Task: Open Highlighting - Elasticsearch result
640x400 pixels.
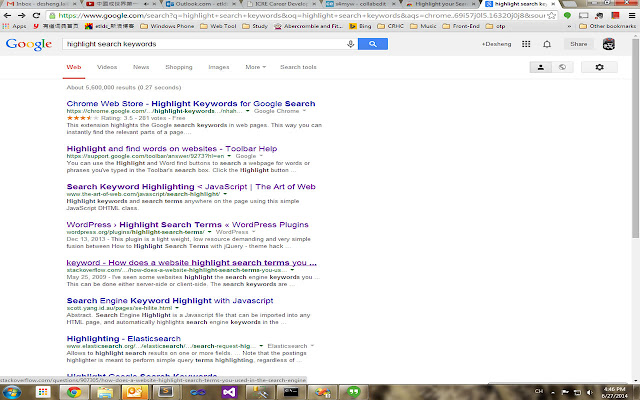Action: [124, 338]
